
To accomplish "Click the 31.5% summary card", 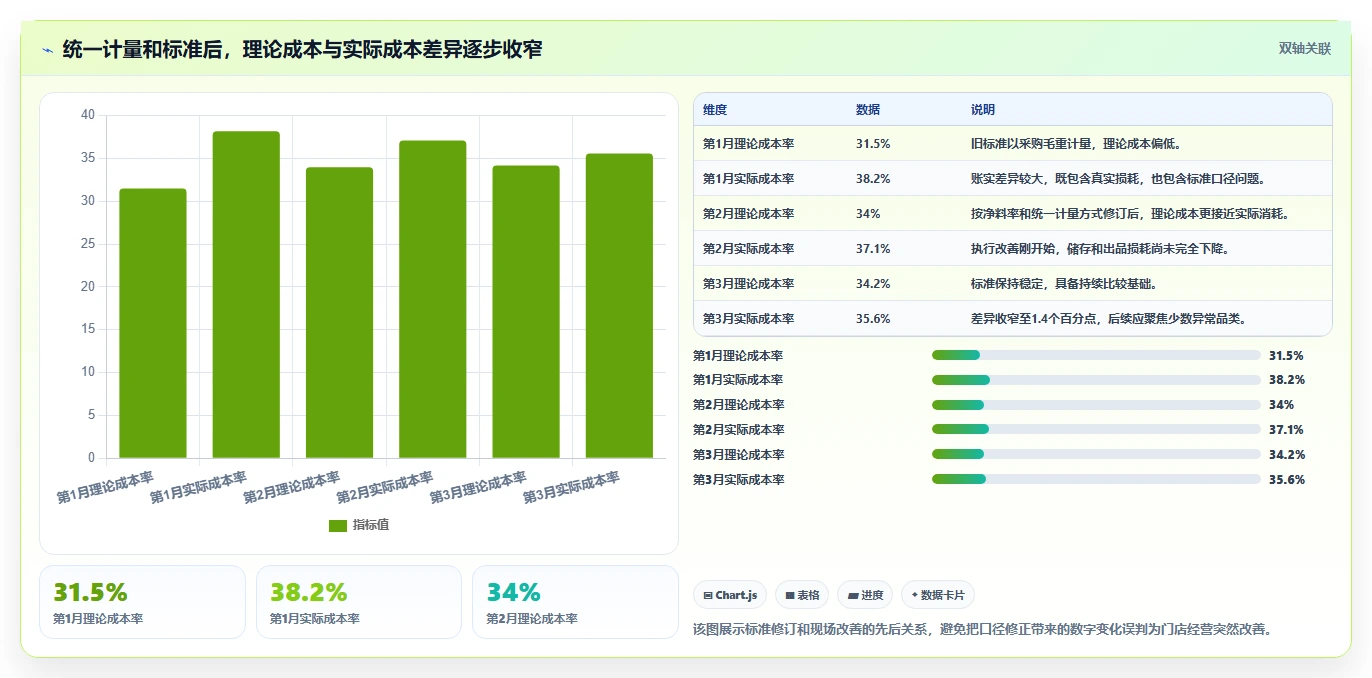I will [142, 602].
